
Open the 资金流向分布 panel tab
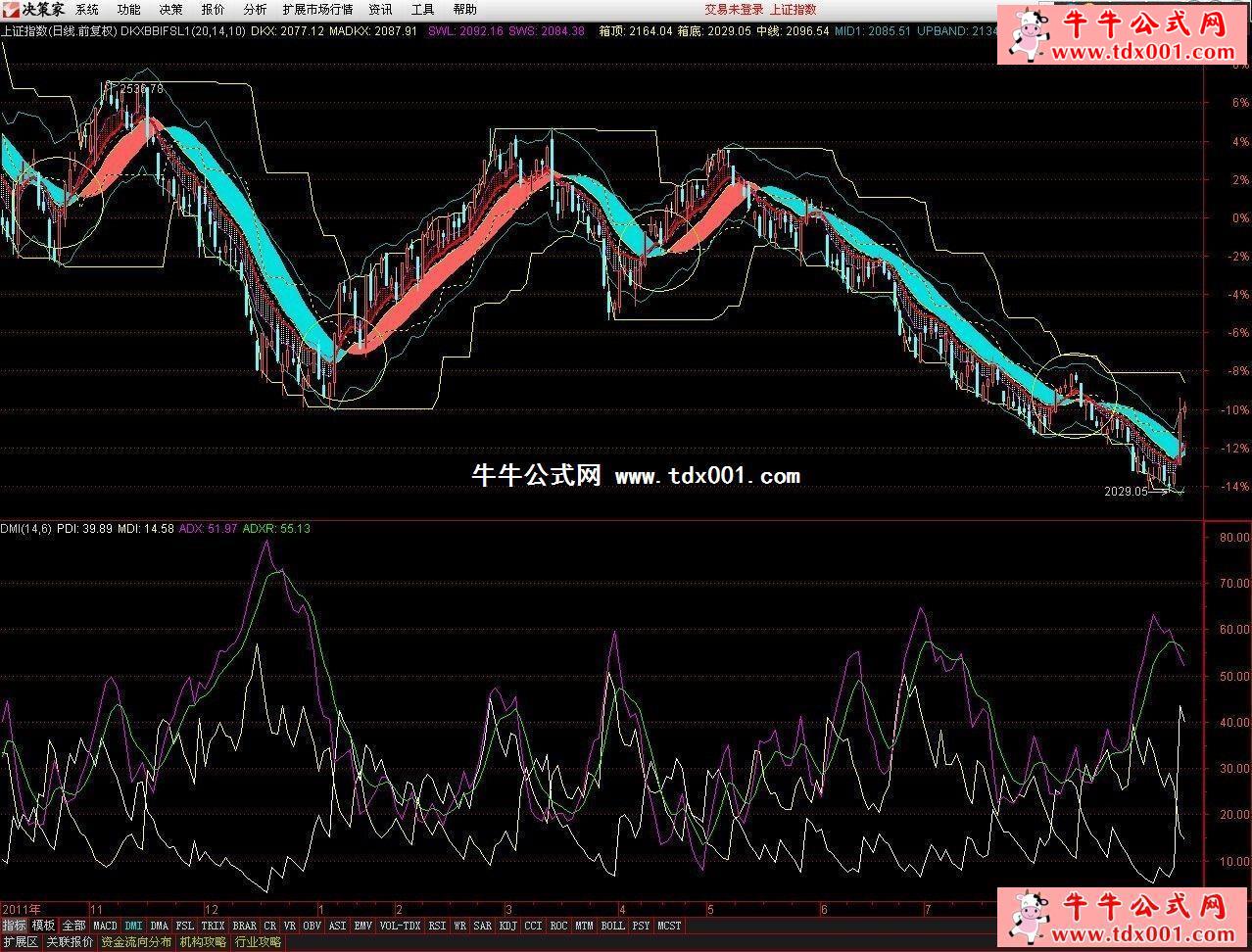click(136, 942)
